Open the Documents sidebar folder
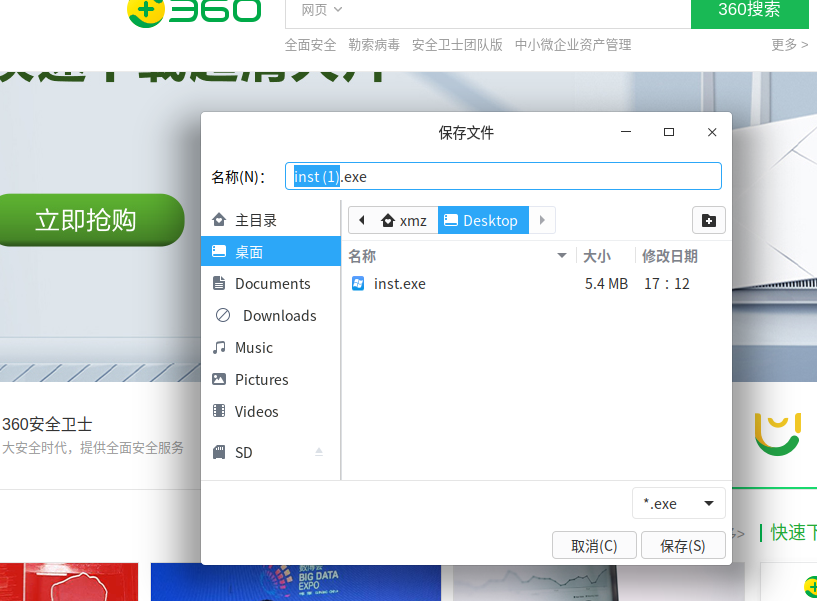Image resolution: width=817 pixels, height=601 pixels. pos(271,284)
